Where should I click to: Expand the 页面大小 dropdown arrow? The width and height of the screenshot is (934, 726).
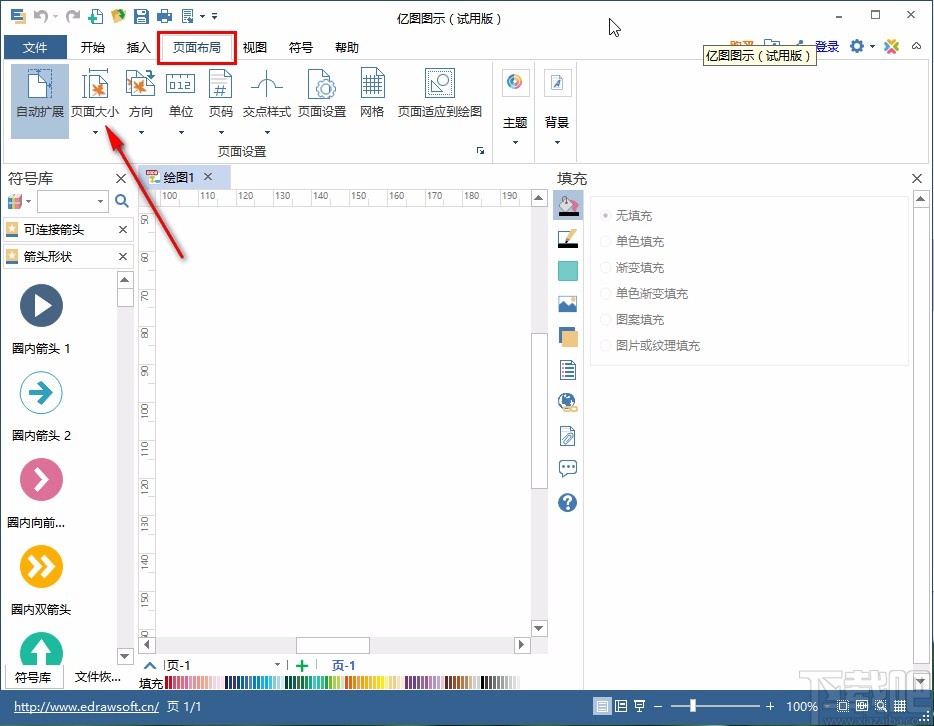pyautogui.click(x=95, y=132)
